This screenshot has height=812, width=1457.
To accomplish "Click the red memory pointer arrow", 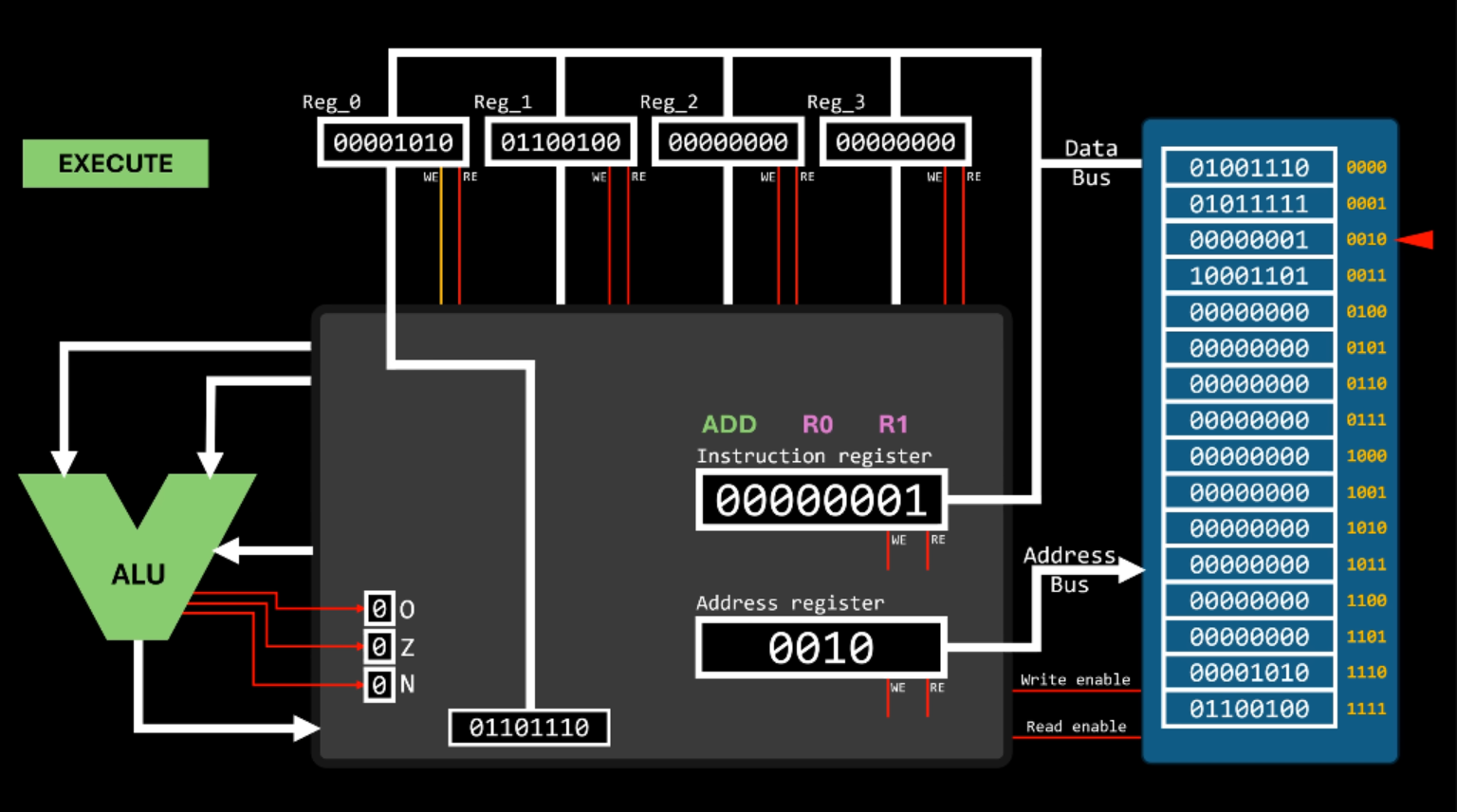I will 1416,240.
